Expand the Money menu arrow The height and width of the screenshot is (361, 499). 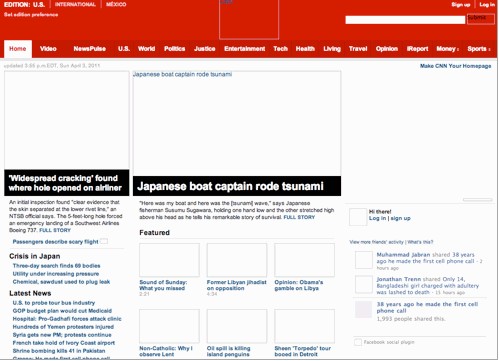[458, 49]
